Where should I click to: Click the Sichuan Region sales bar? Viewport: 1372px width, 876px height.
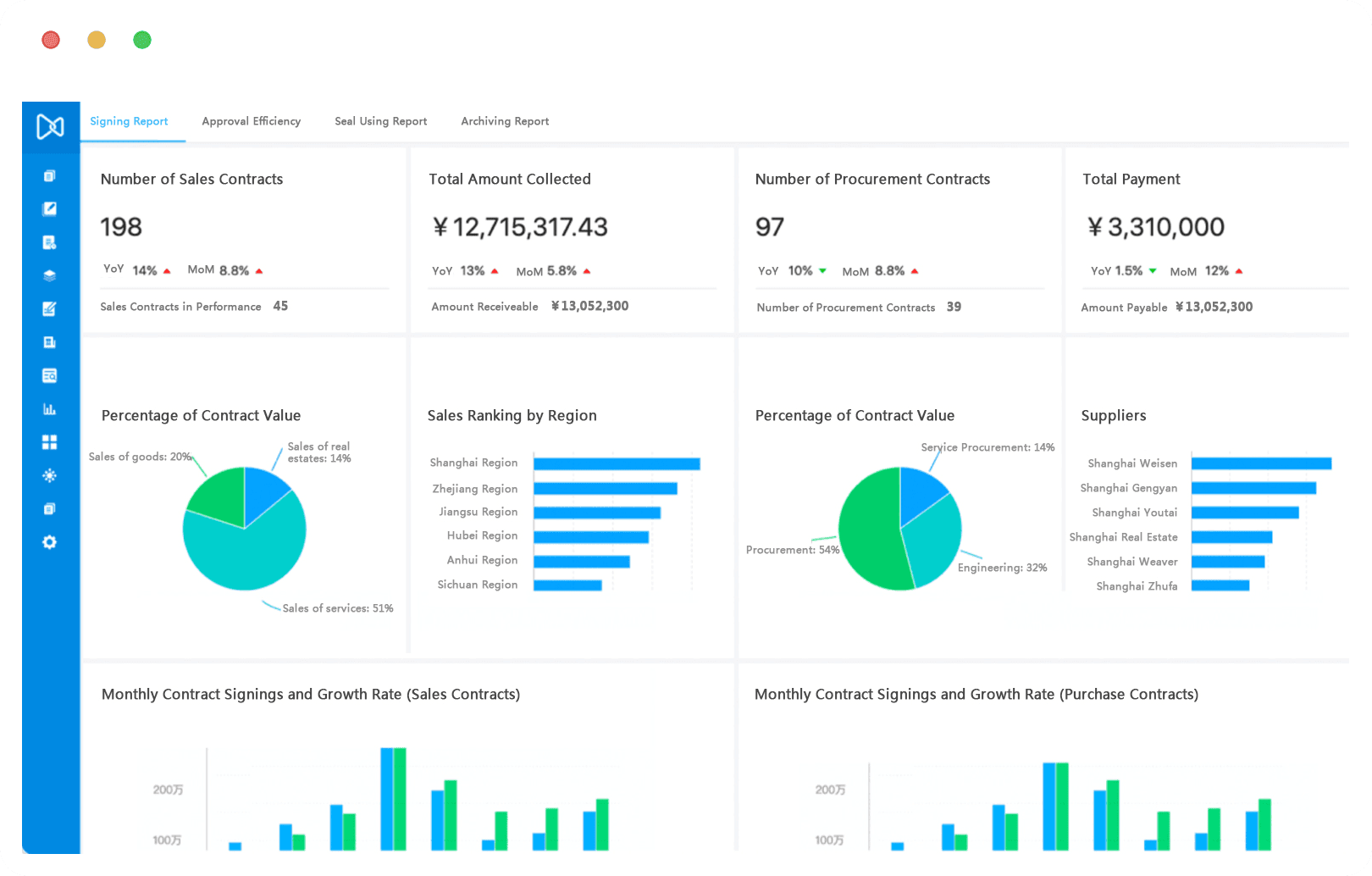567,585
